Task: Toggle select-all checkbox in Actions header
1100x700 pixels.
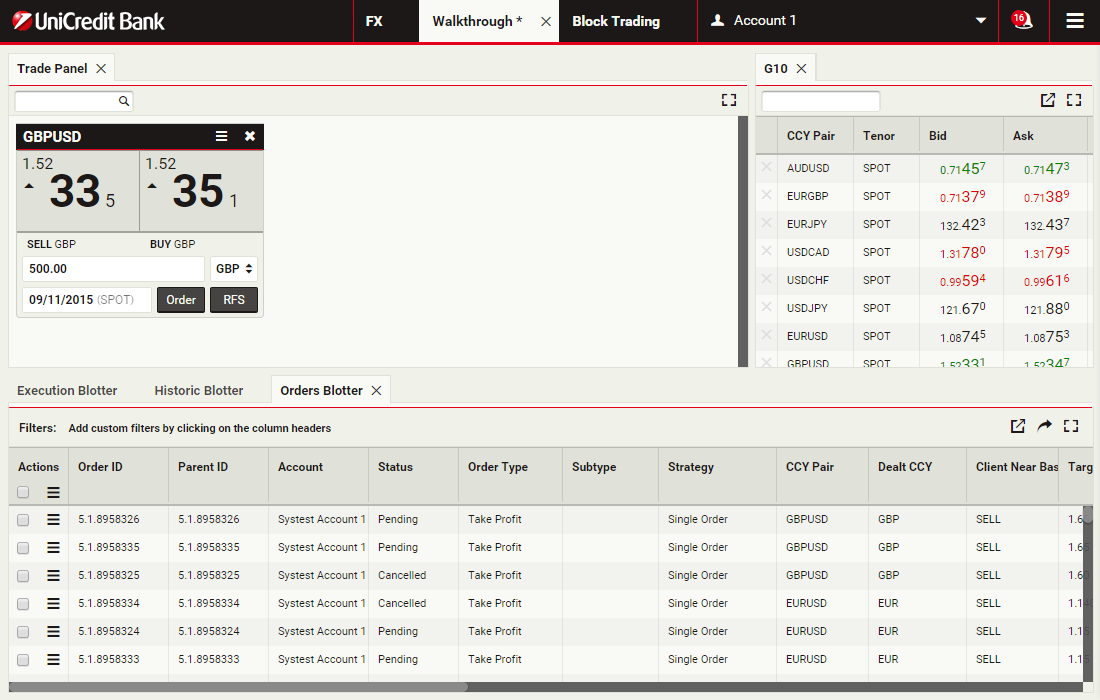Action: click(x=23, y=492)
